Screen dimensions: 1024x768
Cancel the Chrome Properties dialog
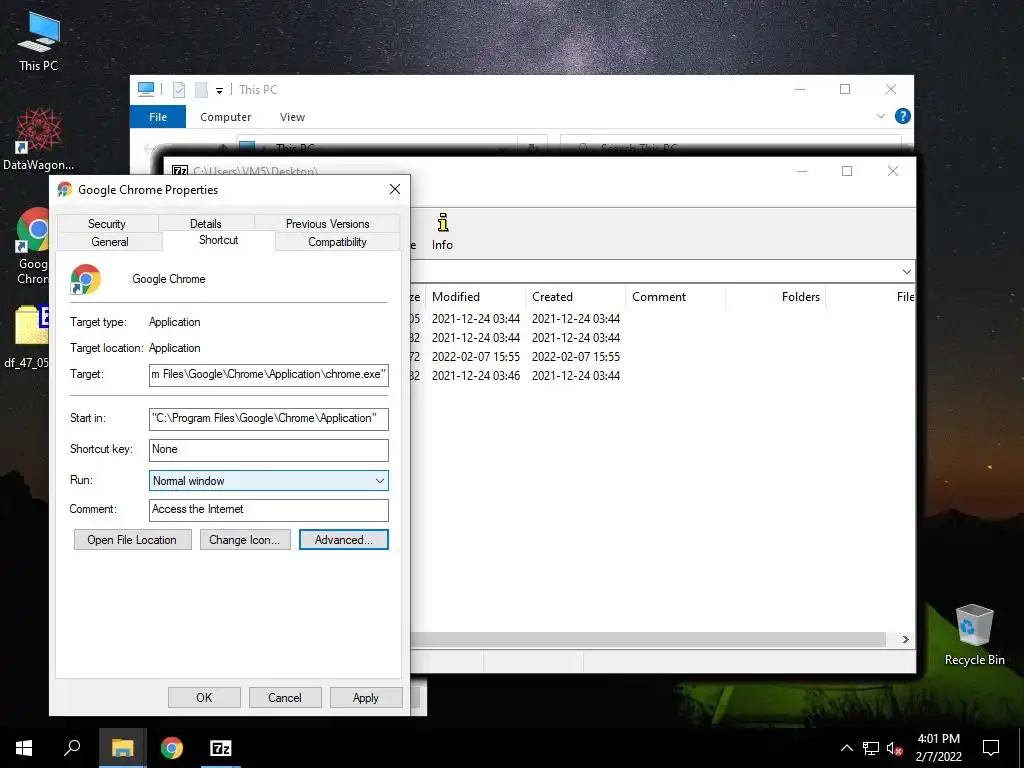(x=285, y=697)
